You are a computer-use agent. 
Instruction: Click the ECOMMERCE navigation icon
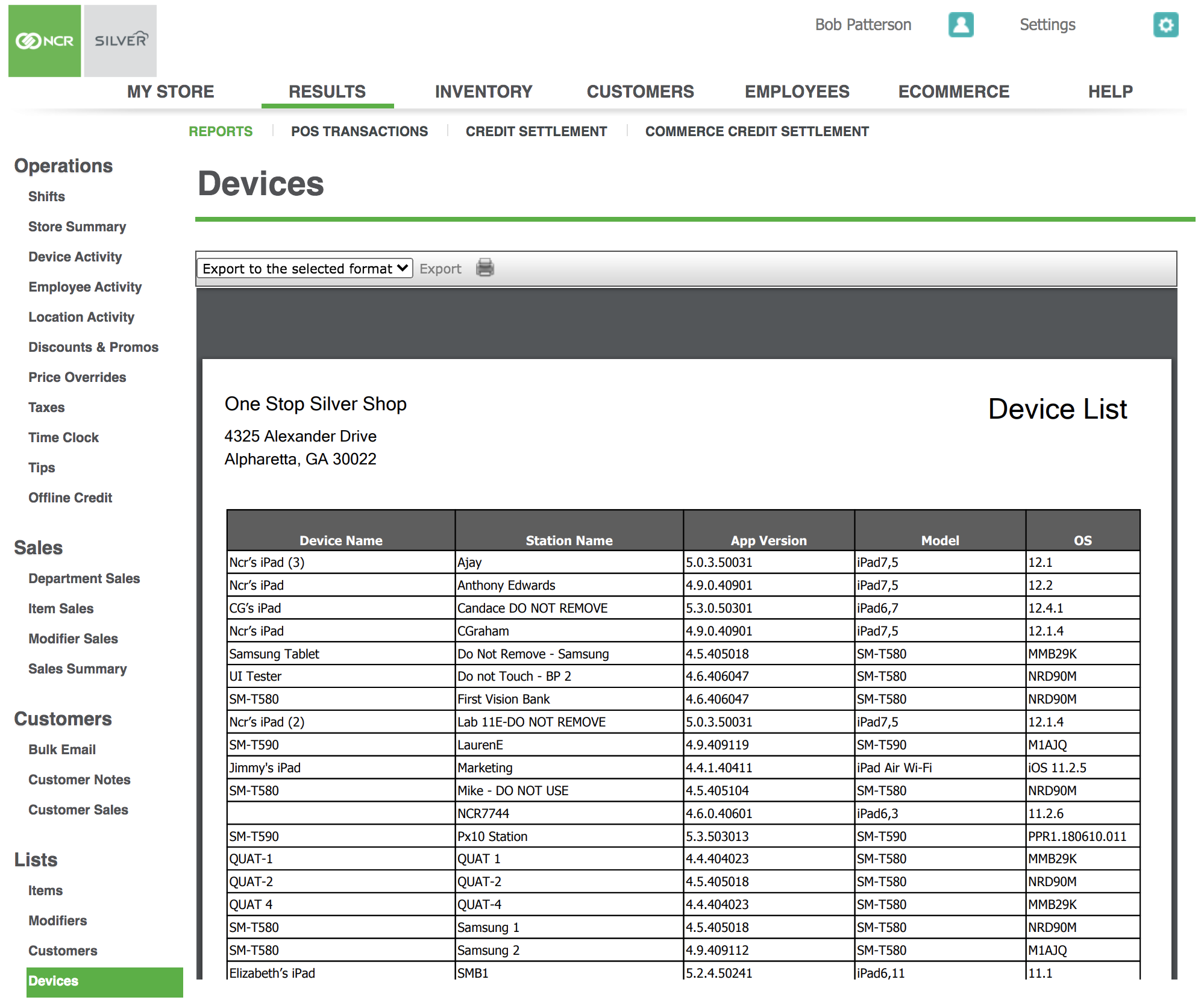[x=956, y=92]
